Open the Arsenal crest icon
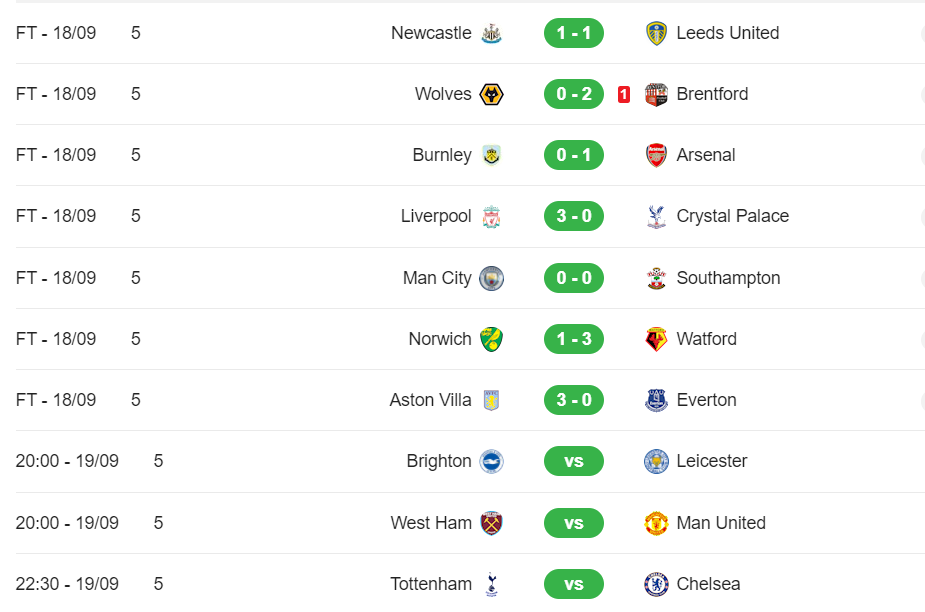 coord(656,155)
